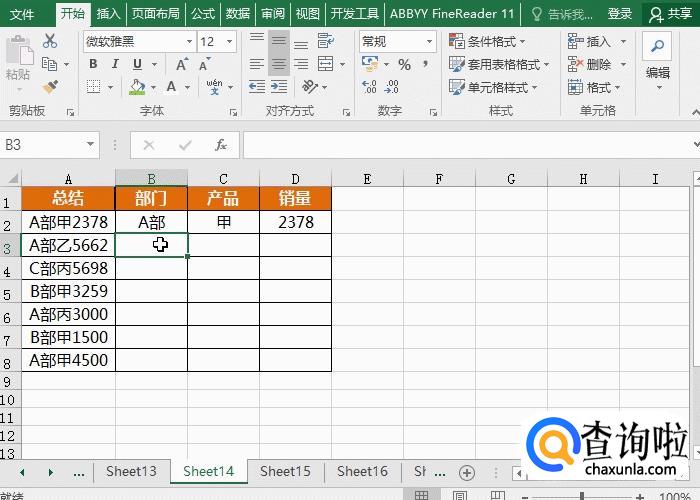Toggle bold formatting
Viewport: 700px width, 500px height.
pyautogui.click(x=93, y=64)
